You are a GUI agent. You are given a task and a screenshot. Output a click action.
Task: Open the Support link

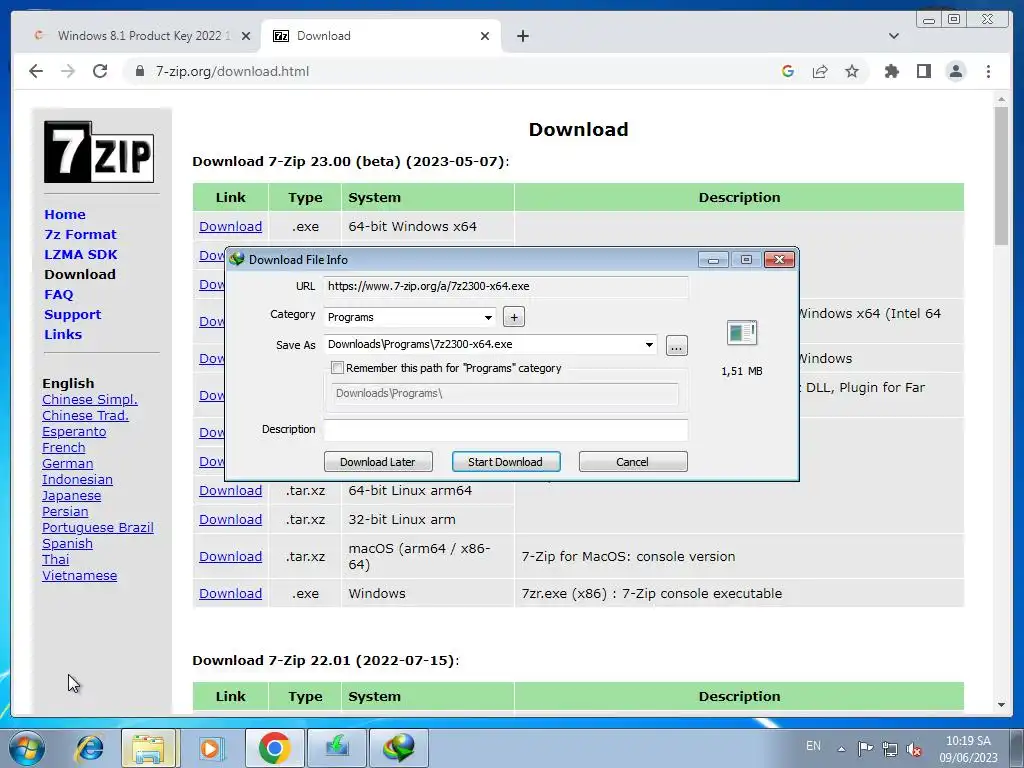(x=72, y=314)
